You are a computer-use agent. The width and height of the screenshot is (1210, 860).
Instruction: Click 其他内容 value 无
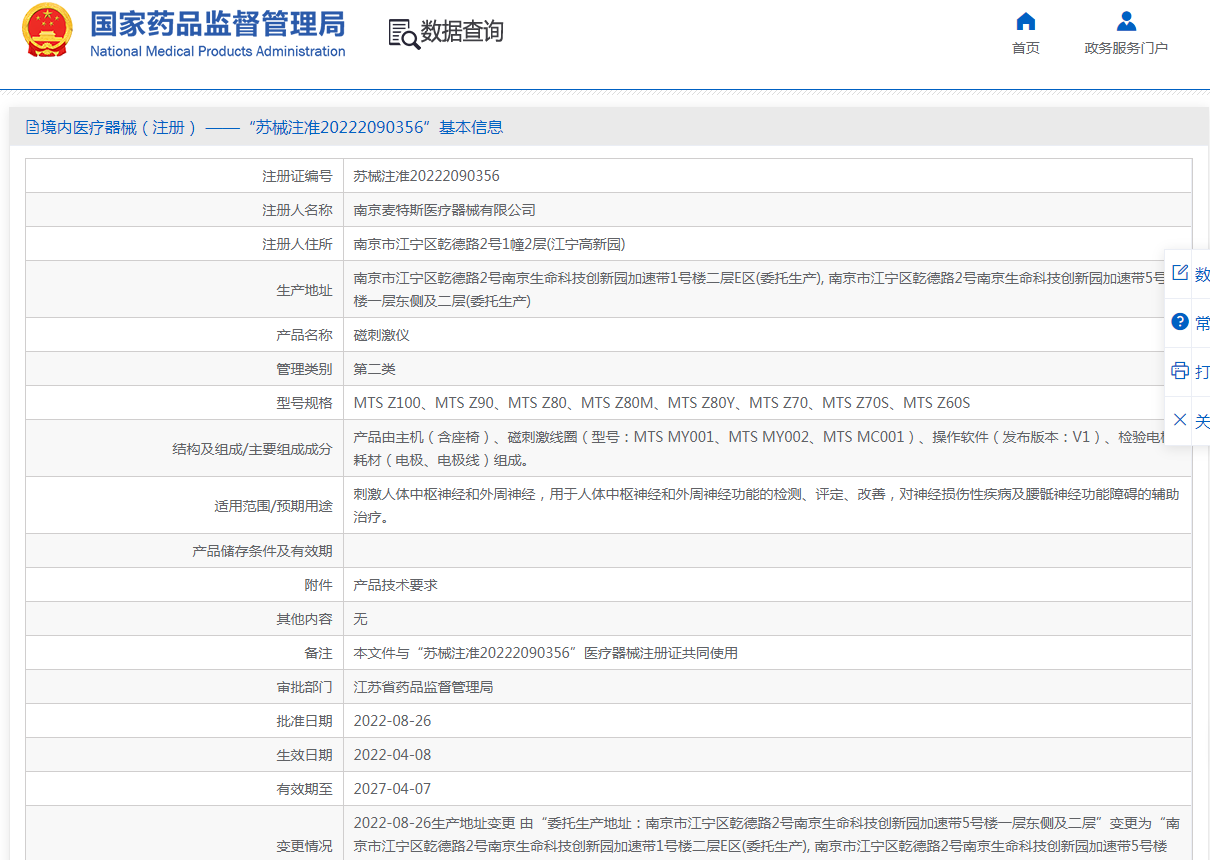(361, 619)
